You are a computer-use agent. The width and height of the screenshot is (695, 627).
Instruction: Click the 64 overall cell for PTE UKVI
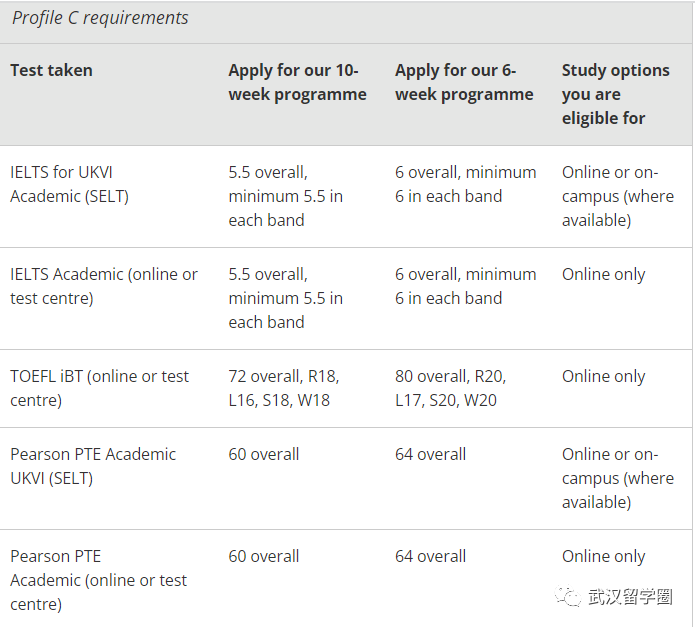(x=430, y=455)
